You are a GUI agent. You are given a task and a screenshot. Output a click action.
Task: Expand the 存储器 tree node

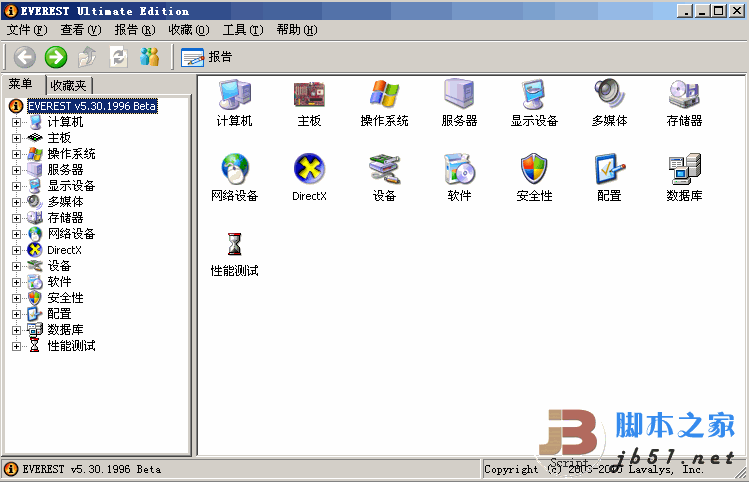[x=16, y=218]
